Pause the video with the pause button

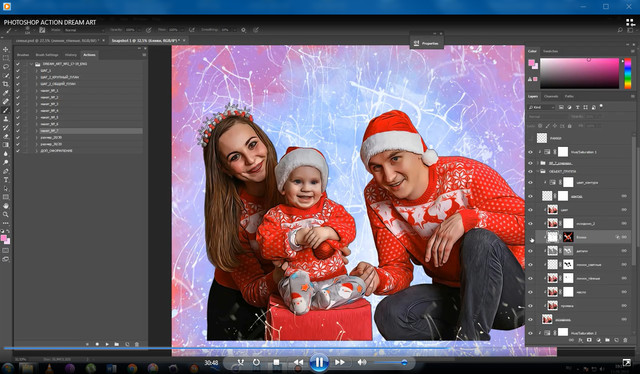[319, 362]
